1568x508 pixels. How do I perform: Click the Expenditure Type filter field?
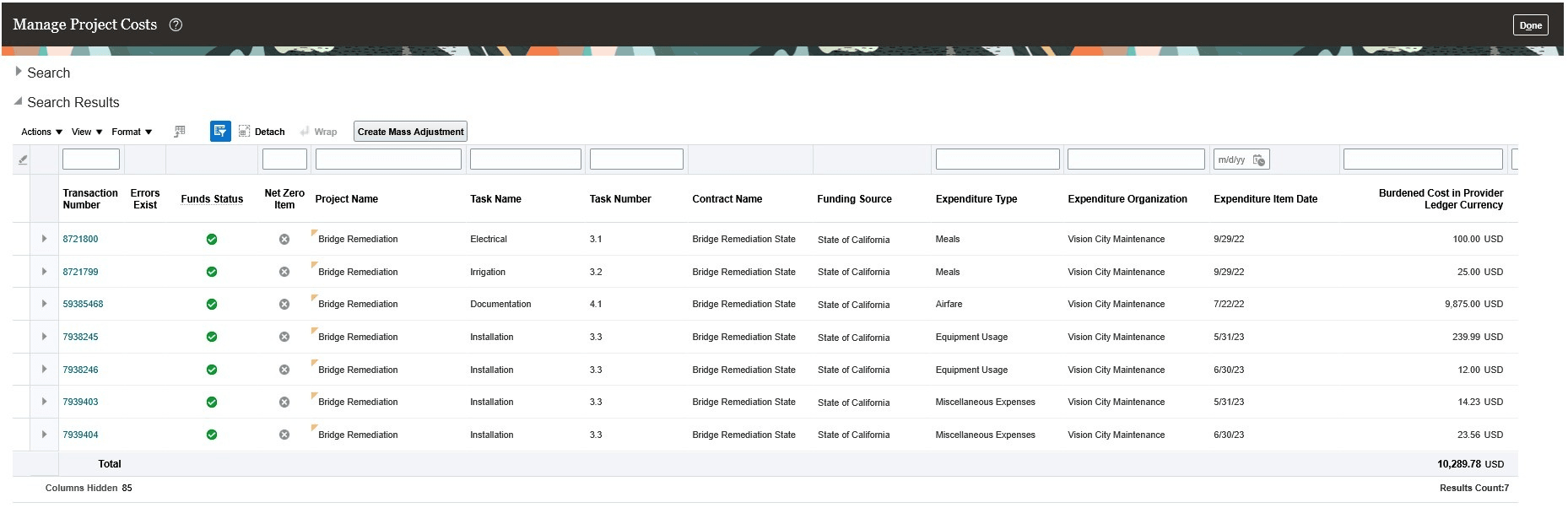998,159
